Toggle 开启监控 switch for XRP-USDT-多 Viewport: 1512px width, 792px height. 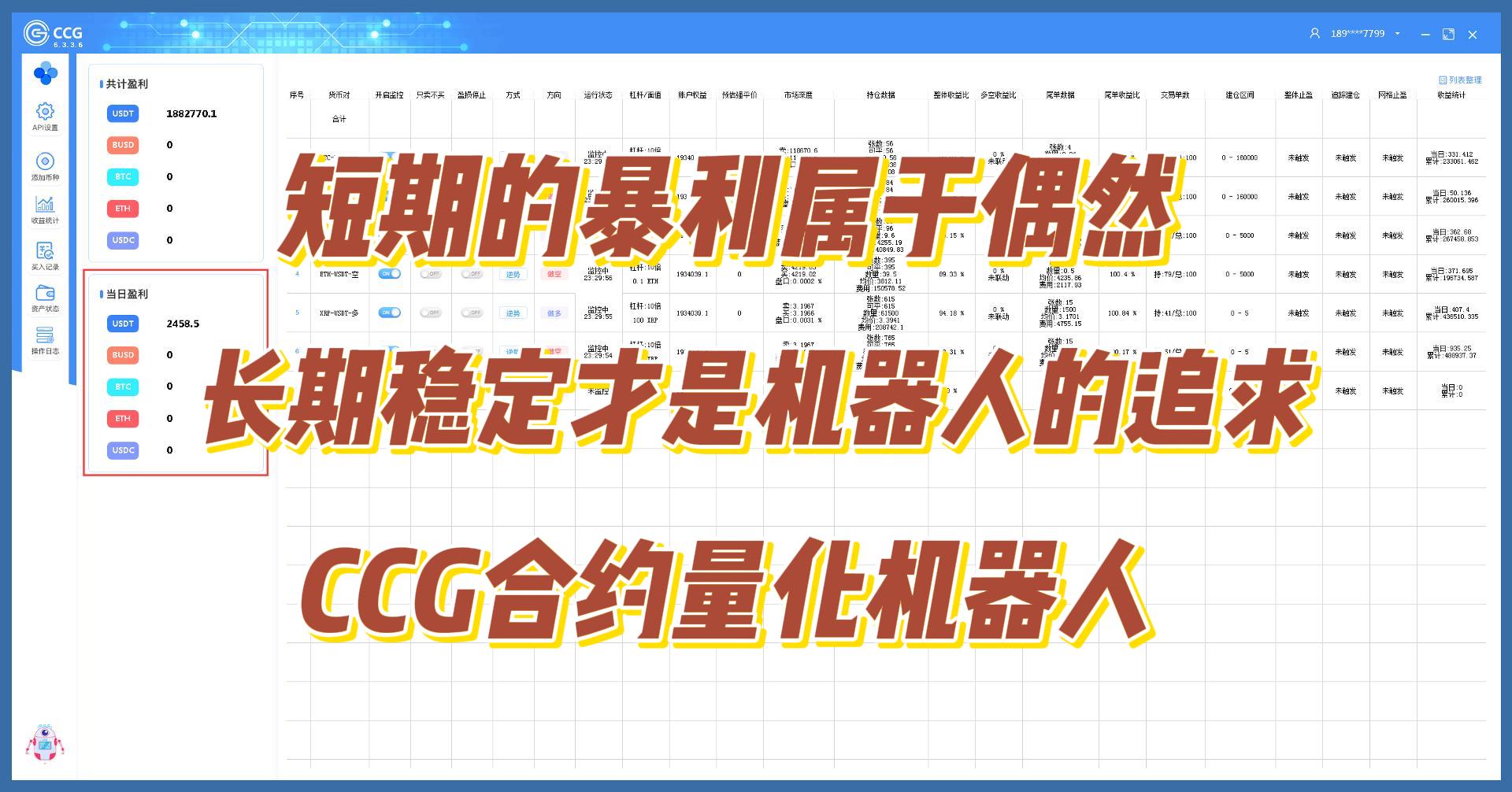(x=390, y=313)
